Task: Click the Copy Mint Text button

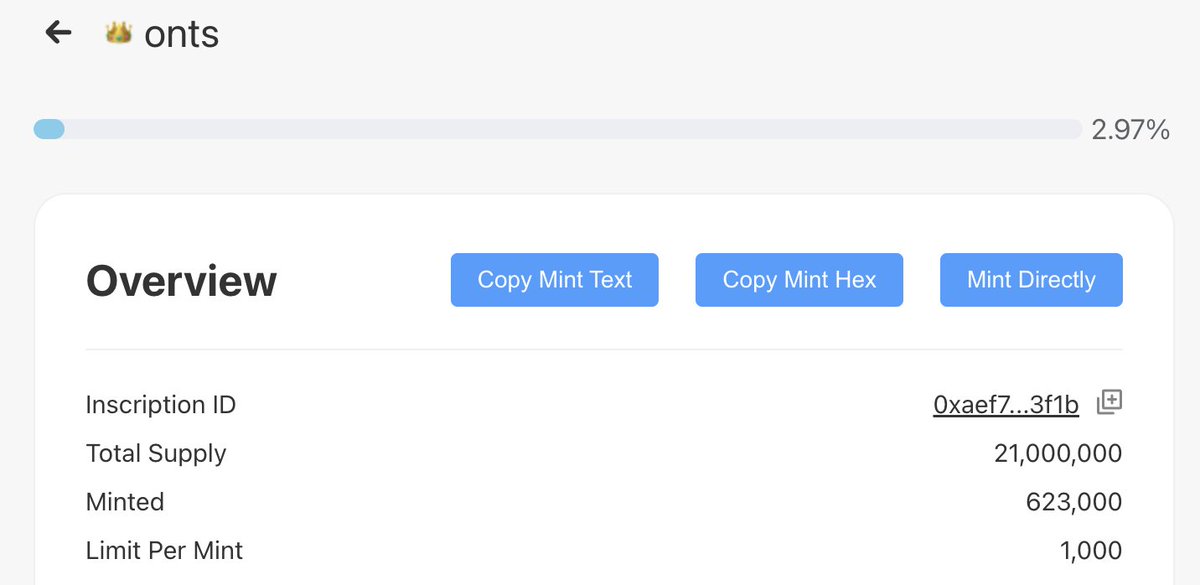Action: (555, 280)
